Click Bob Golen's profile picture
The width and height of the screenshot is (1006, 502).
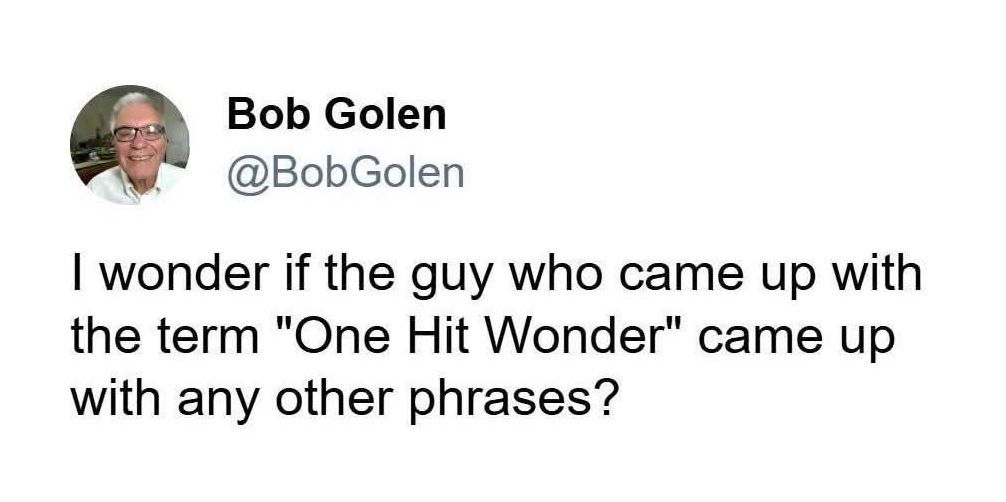tap(130, 145)
